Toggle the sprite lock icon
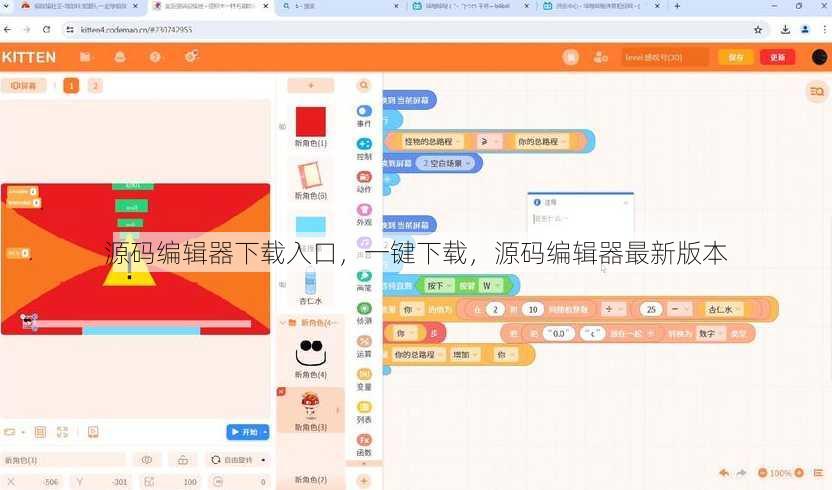The height and width of the screenshot is (490, 832). point(183,460)
